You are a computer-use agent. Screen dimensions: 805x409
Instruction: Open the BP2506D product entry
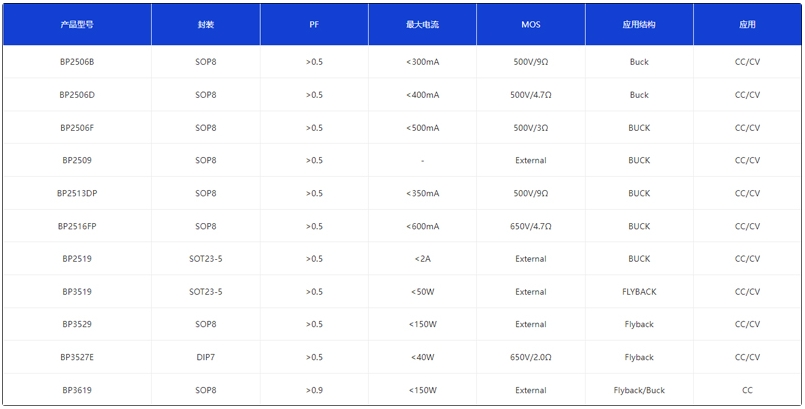point(77,95)
